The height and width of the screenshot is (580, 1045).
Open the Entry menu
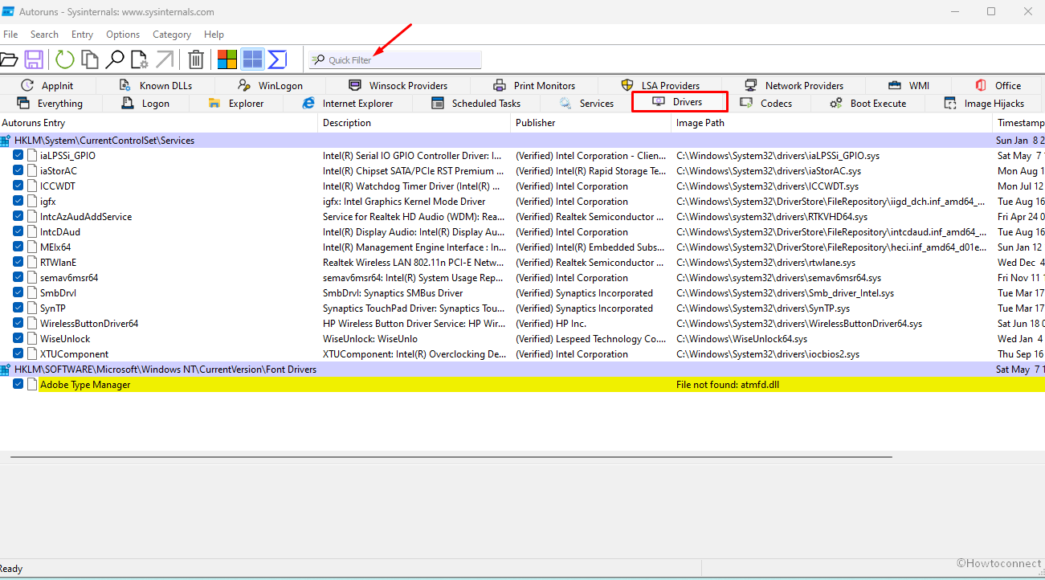pos(82,34)
